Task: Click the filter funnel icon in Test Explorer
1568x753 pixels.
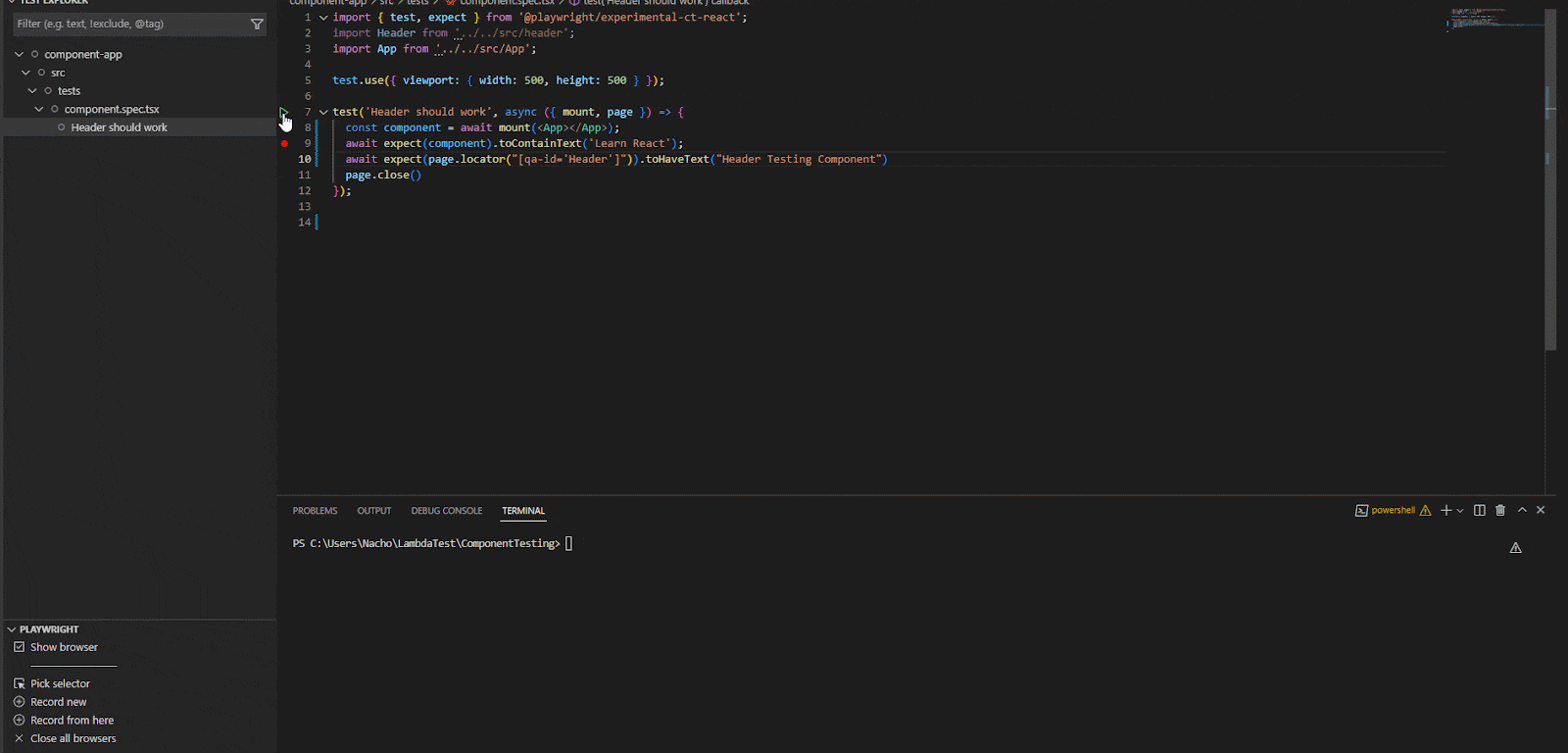Action: click(x=257, y=25)
